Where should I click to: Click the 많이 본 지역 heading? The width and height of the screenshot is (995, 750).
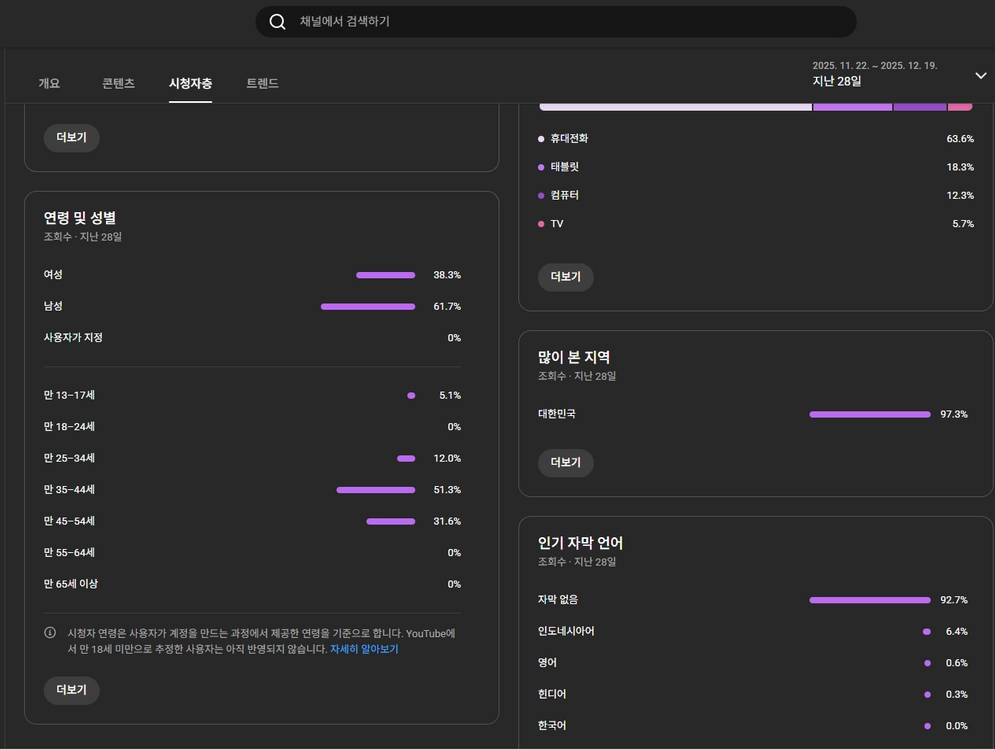[574, 357]
